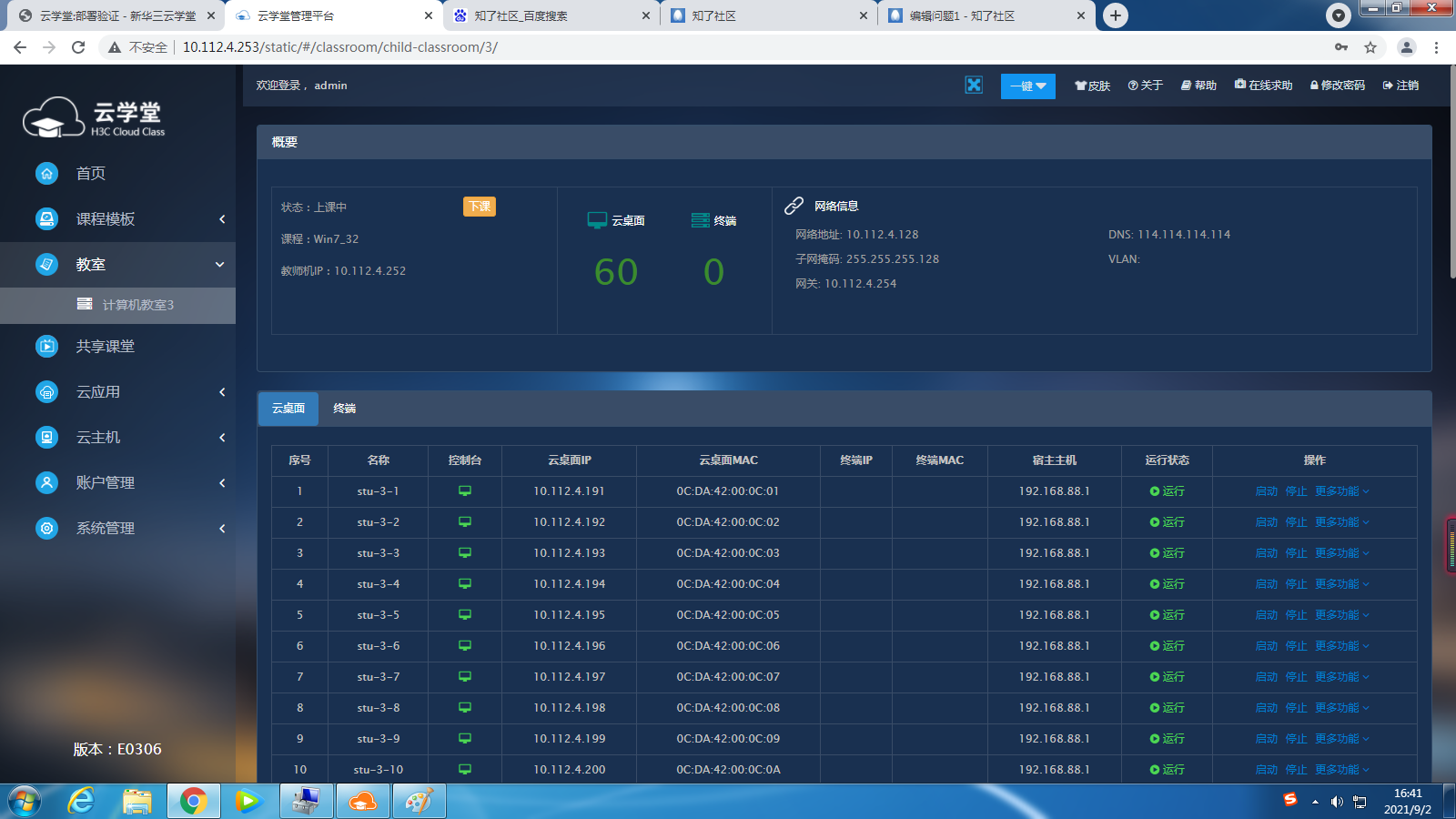Expand the 云应用 menu chevron
Image resolution: width=1456 pixels, height=819 pixels.
coord(222,392)
